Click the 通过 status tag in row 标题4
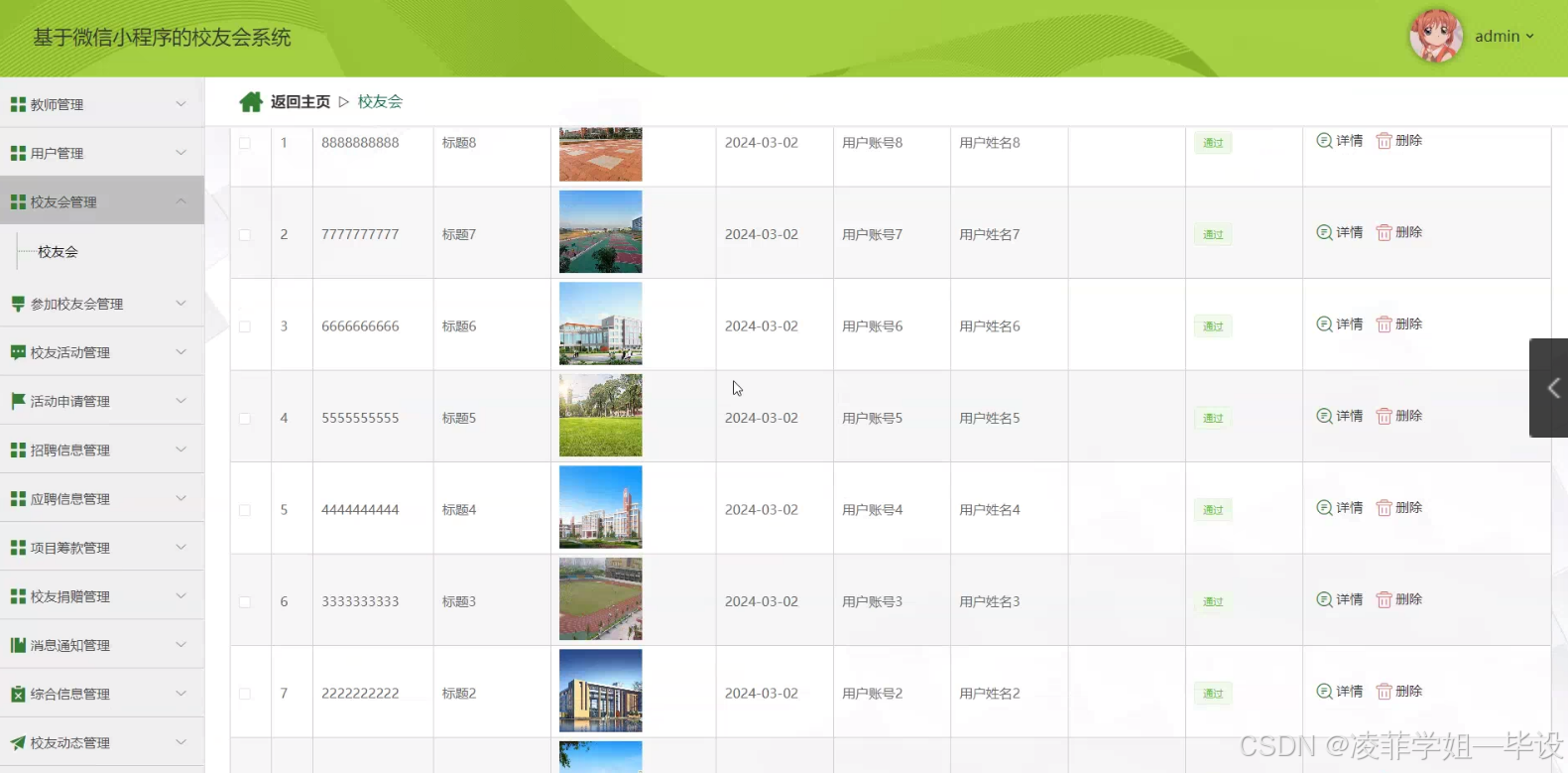 (1213, 510)
